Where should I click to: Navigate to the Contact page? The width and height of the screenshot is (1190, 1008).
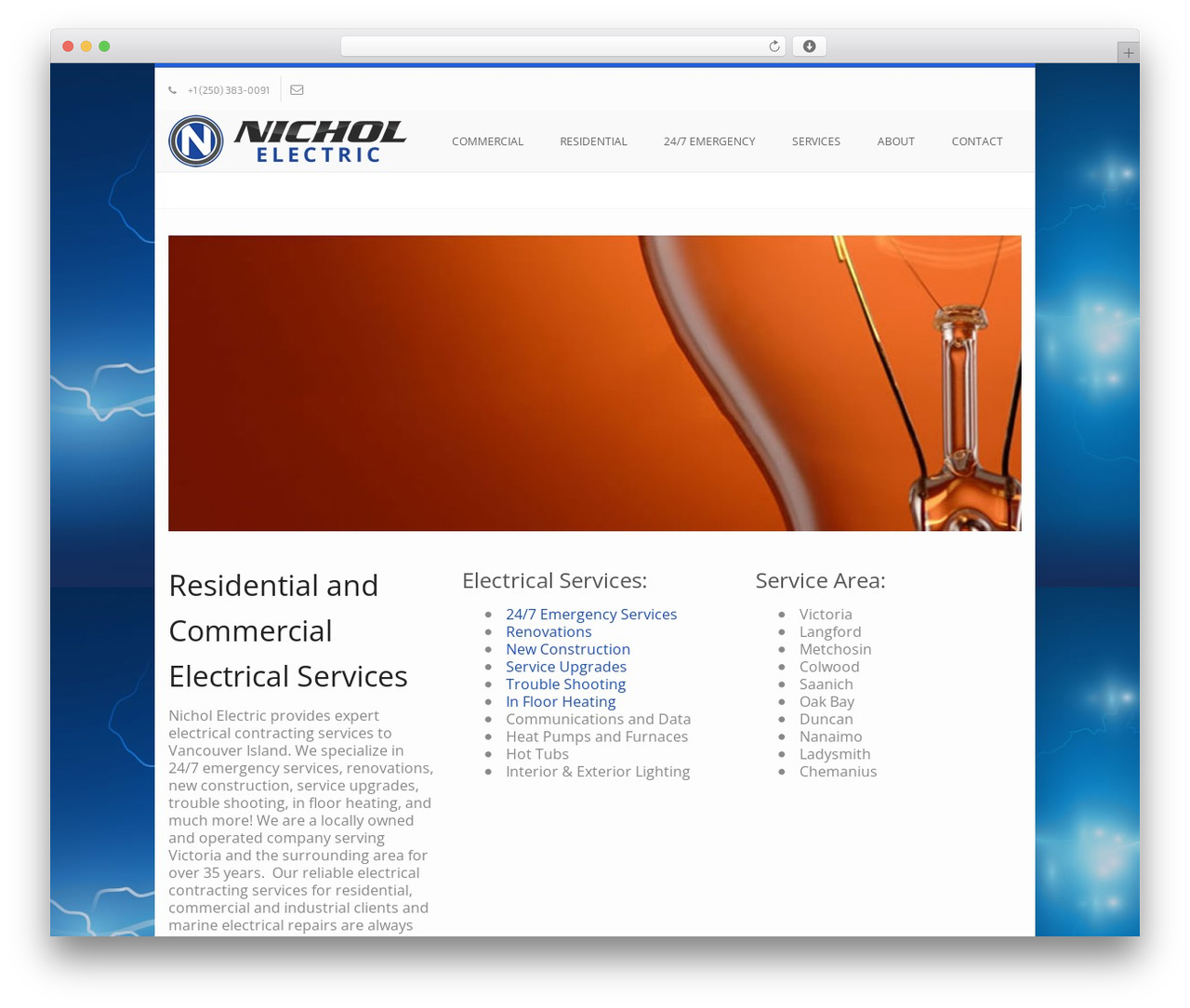(977, 141)
